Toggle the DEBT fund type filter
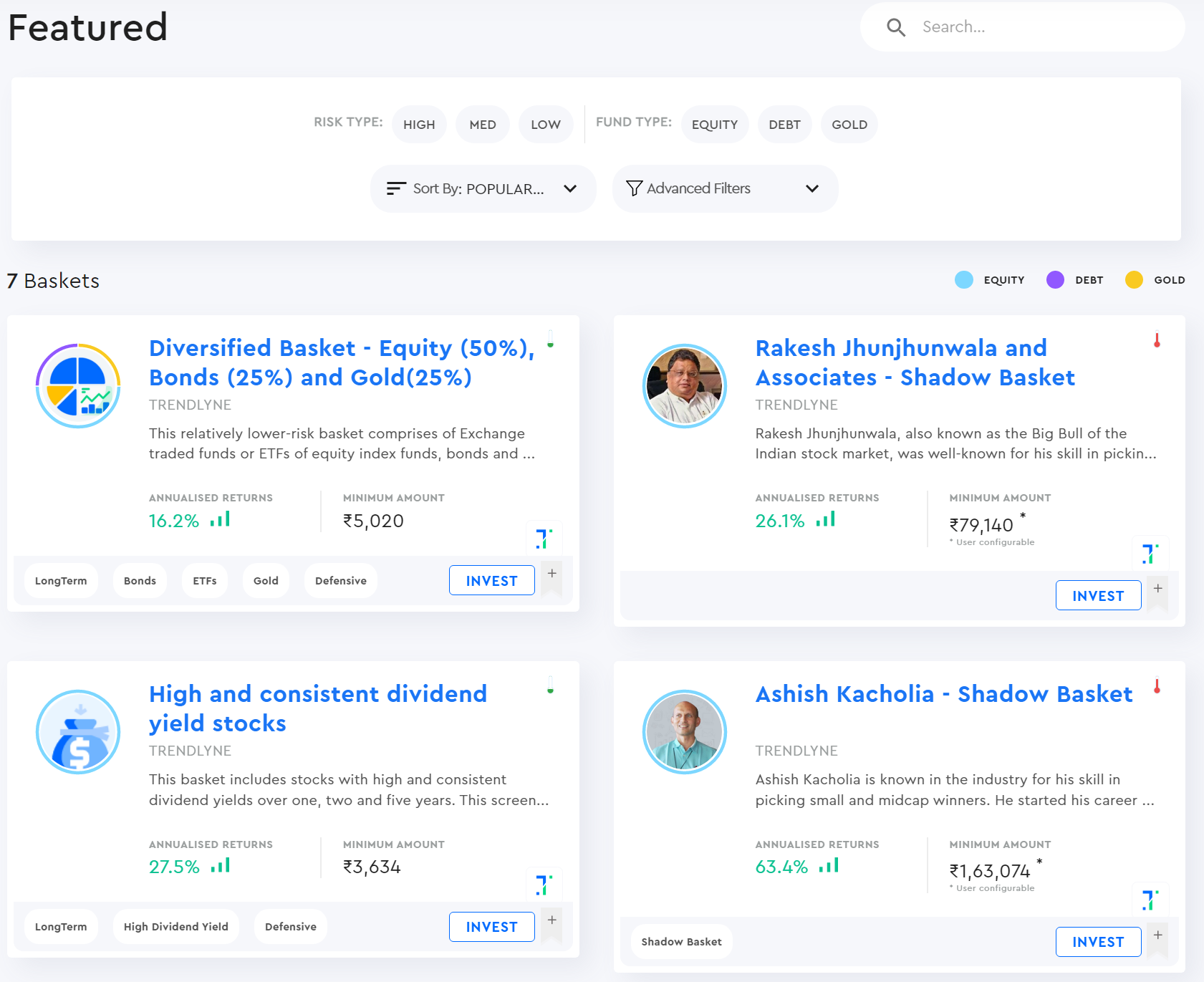Image resolution: width=1204 pixels, height=982 pixels. click(785, 125)
